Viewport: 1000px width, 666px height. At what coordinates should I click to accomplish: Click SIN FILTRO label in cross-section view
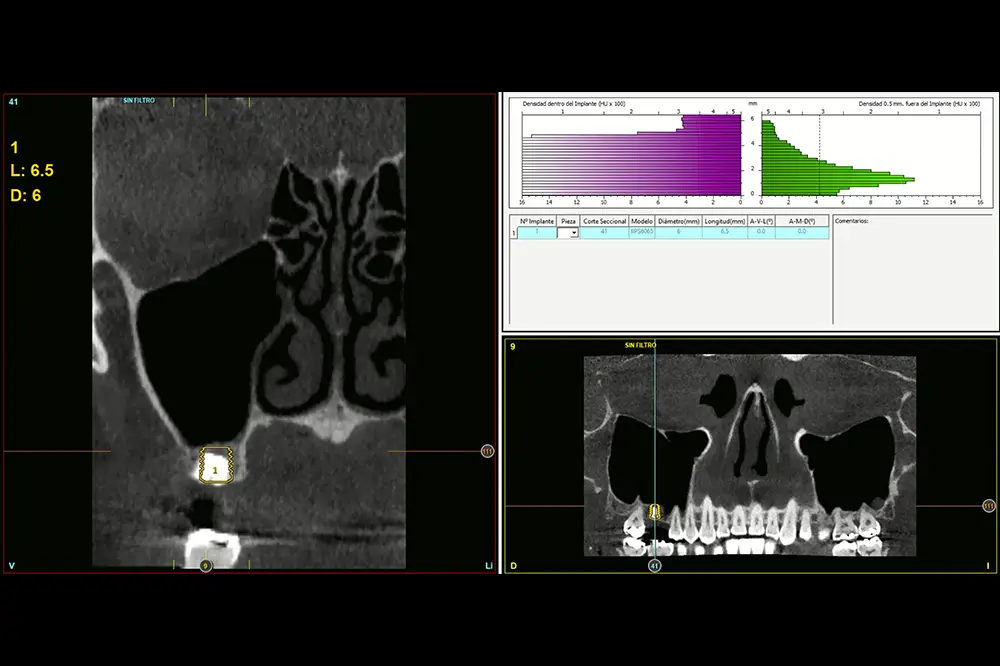139,101
